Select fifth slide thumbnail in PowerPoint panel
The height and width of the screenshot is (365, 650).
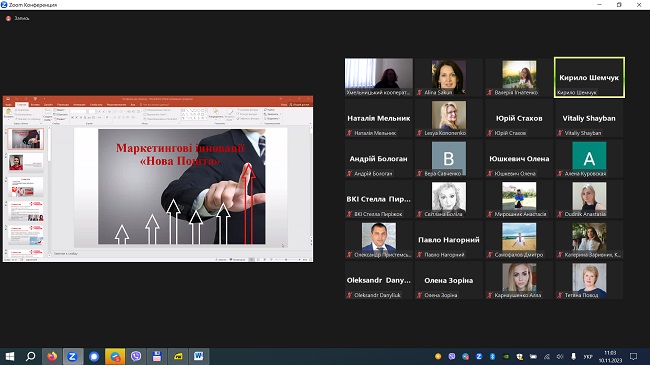pos(26,235)
